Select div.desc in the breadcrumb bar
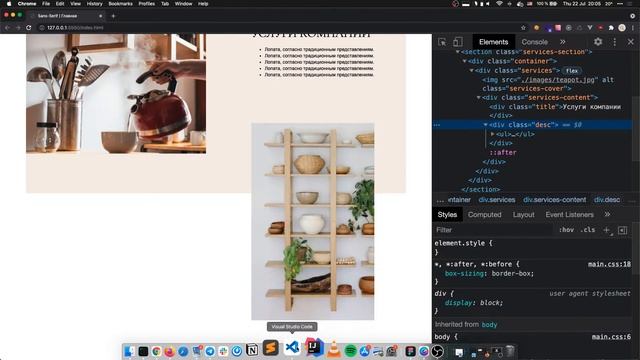Screen dimensions: 640x360 pos(607,200)
